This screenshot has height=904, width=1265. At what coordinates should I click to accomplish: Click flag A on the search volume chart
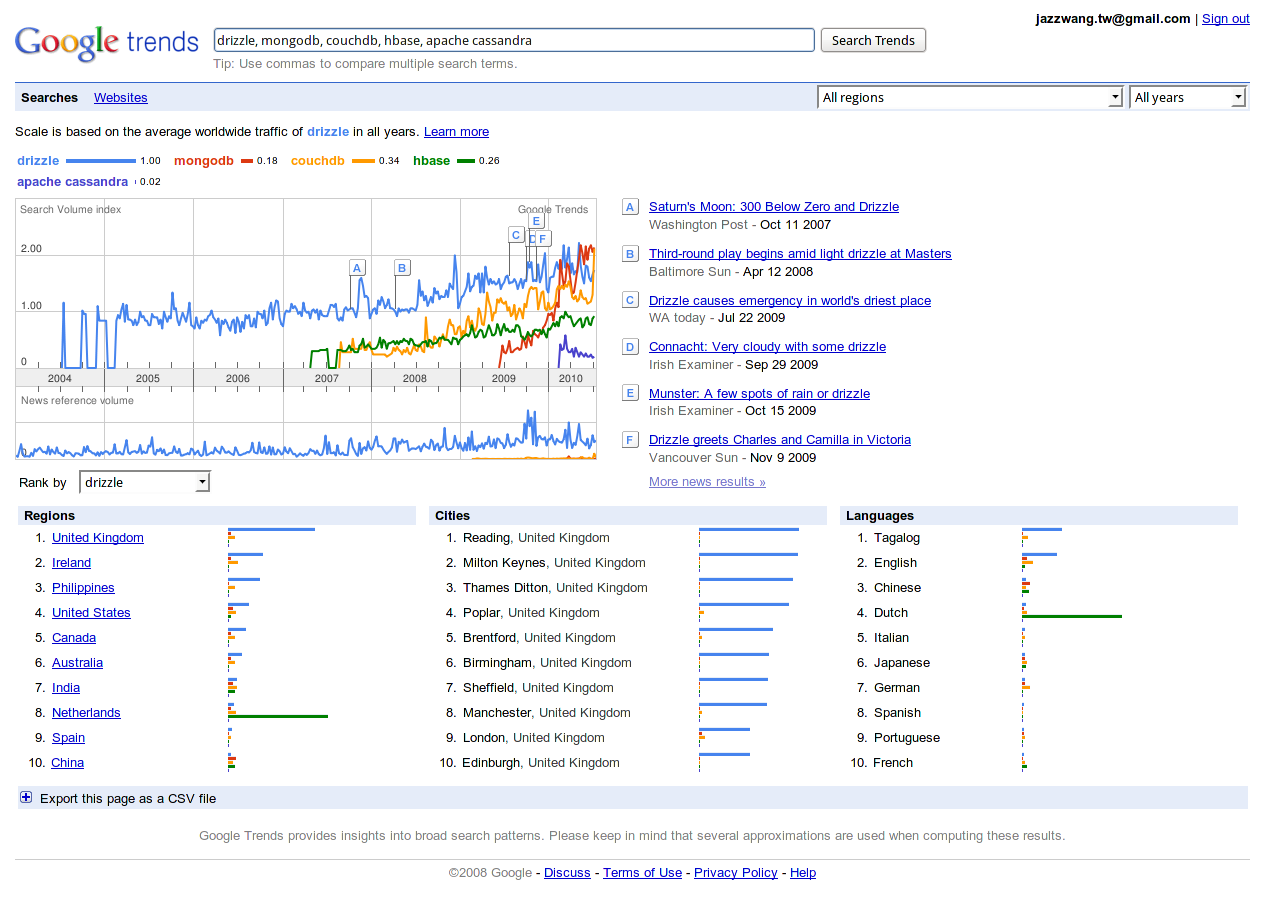(357, 267)
